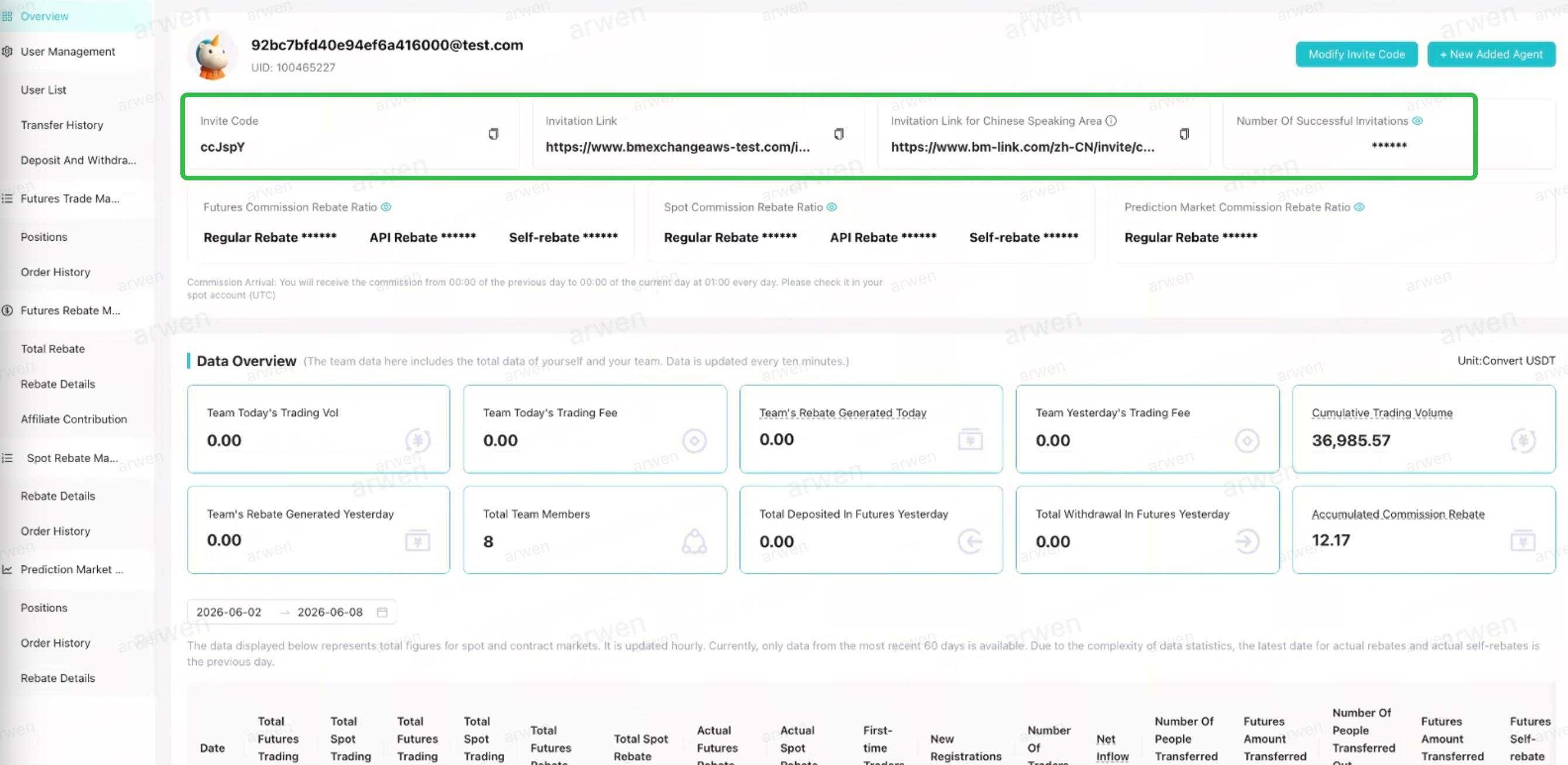Screen dimensions: 1568x765
Task: Reveal Number Of Successful Invitations
Action: pyautogui.click(x=1417, y=121)
